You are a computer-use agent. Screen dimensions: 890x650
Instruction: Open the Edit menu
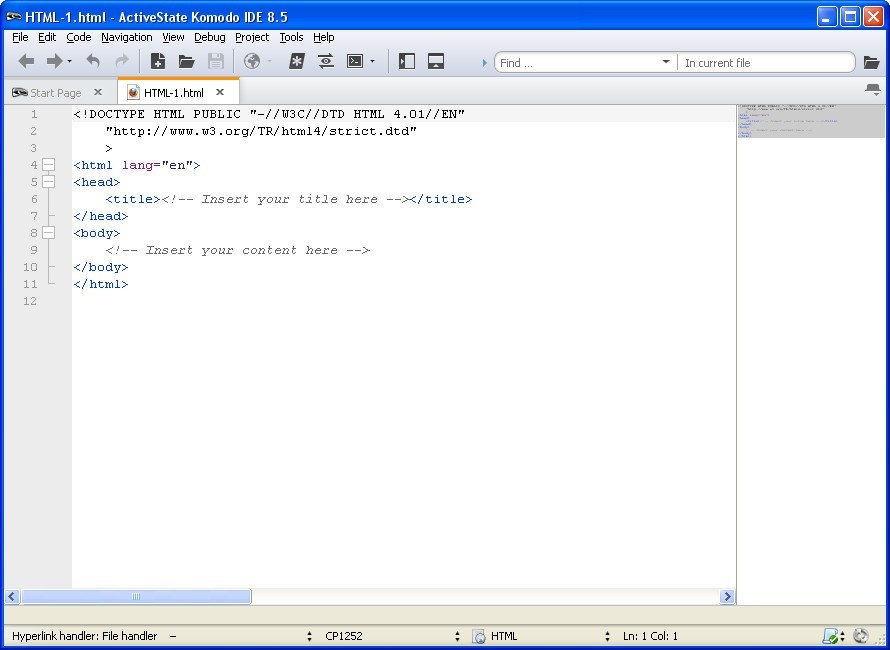(47, 37)
